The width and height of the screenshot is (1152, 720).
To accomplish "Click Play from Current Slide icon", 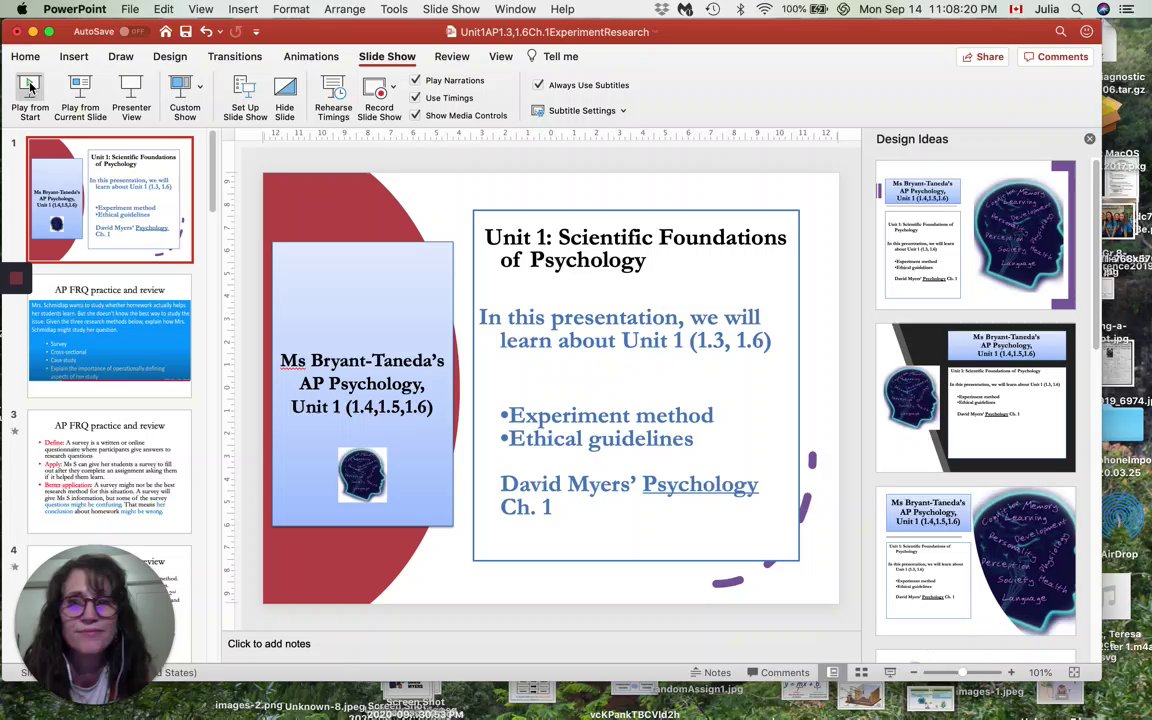I will pyautogui.click(x=80, y=87).
